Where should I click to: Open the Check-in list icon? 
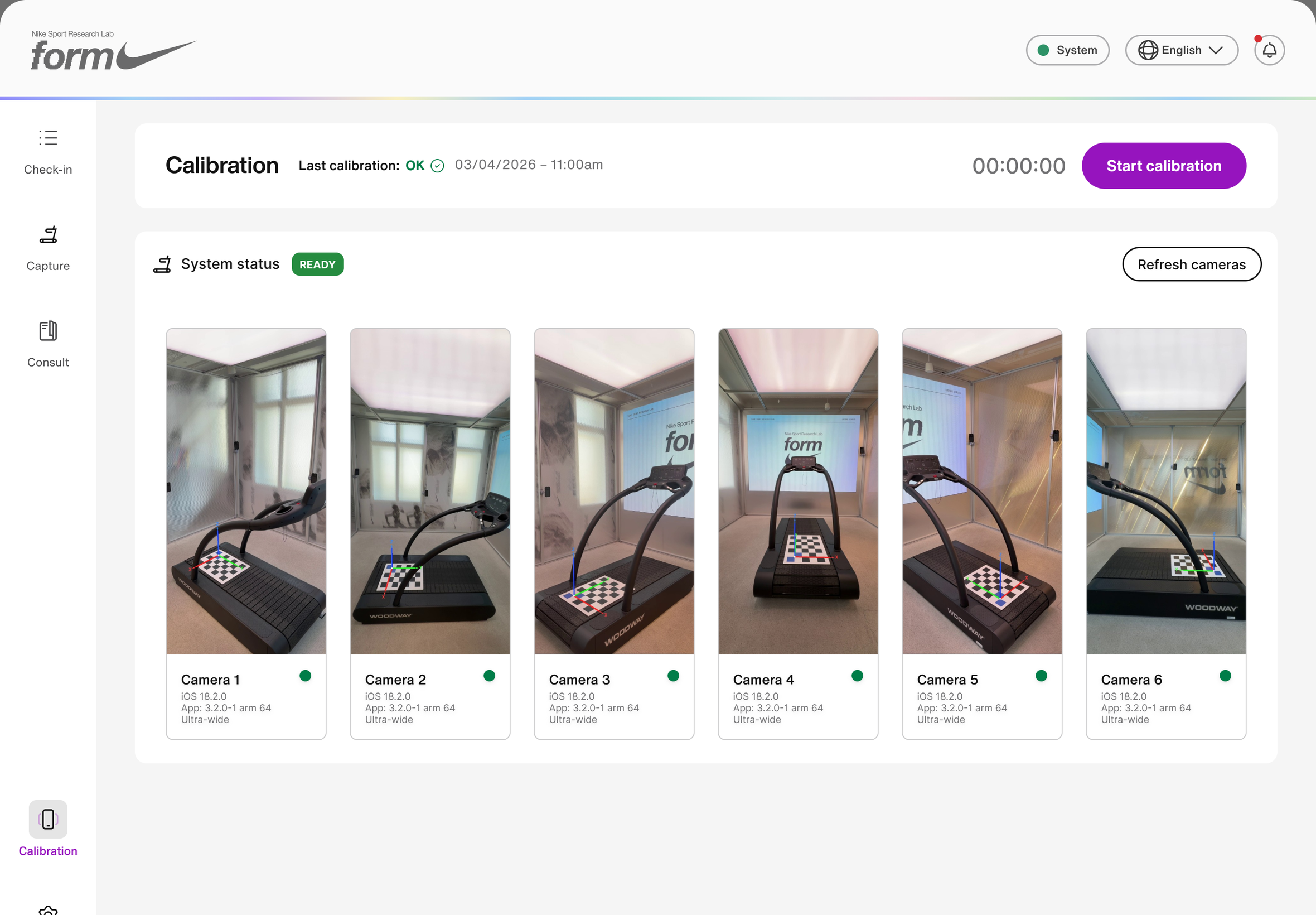(48, 138)
